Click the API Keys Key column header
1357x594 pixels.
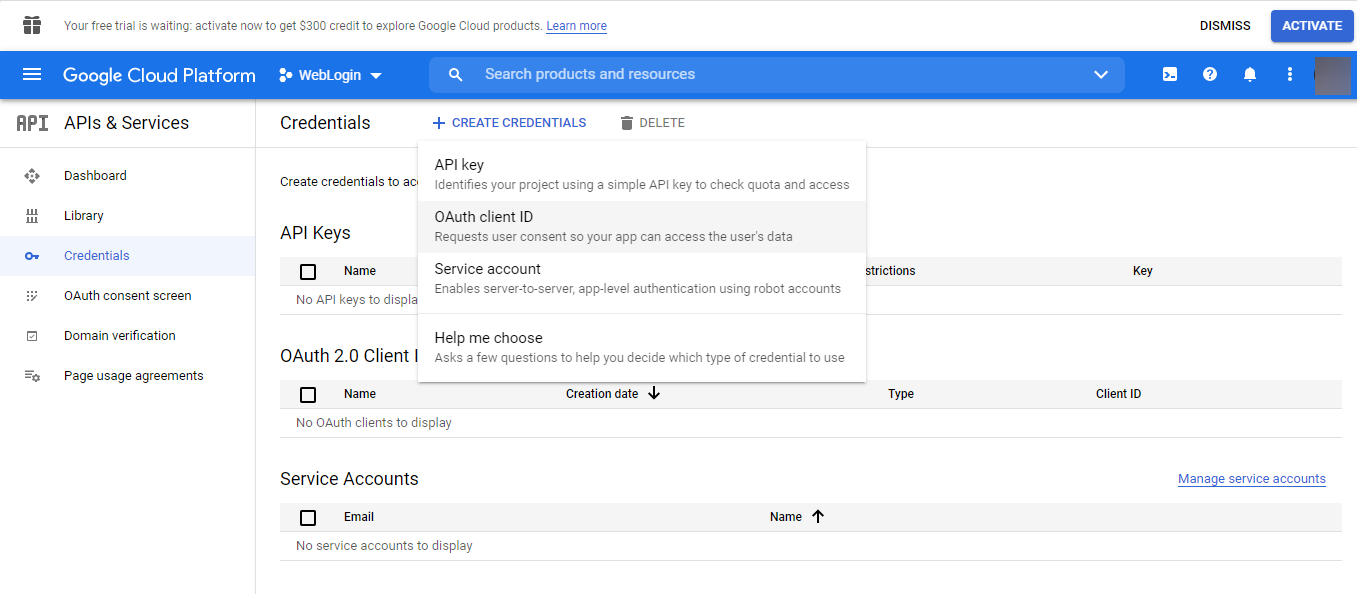click(1143, 271)
